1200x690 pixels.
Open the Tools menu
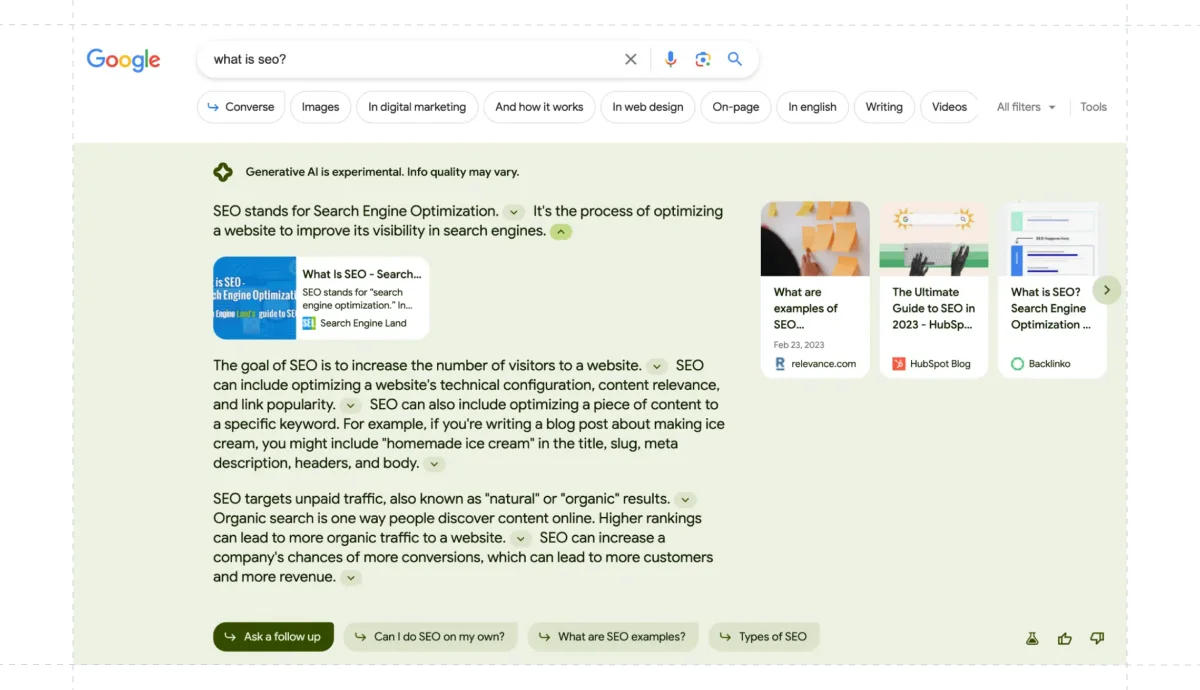point(1093,107)
